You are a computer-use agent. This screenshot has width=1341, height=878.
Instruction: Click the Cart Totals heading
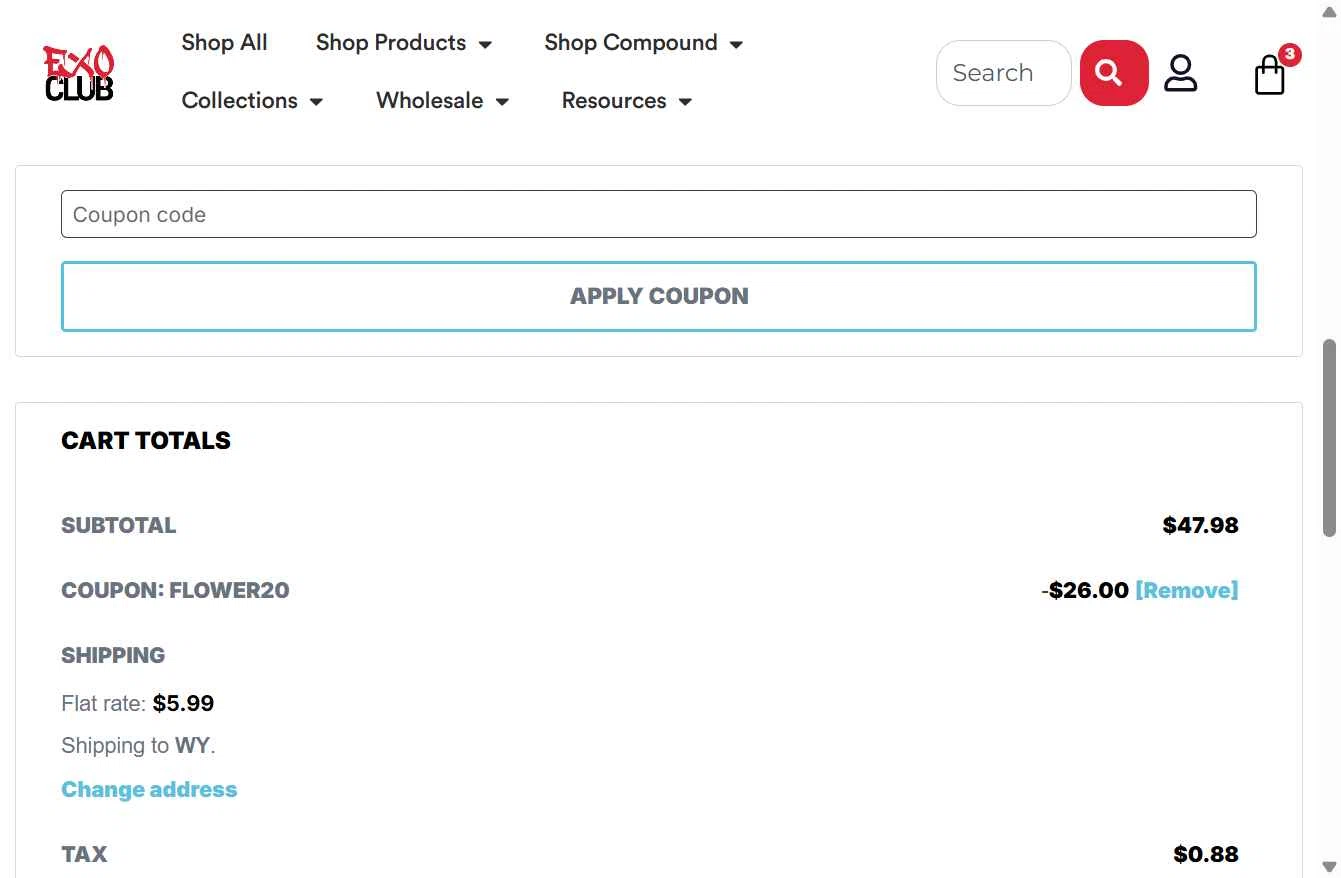point(146,440)
